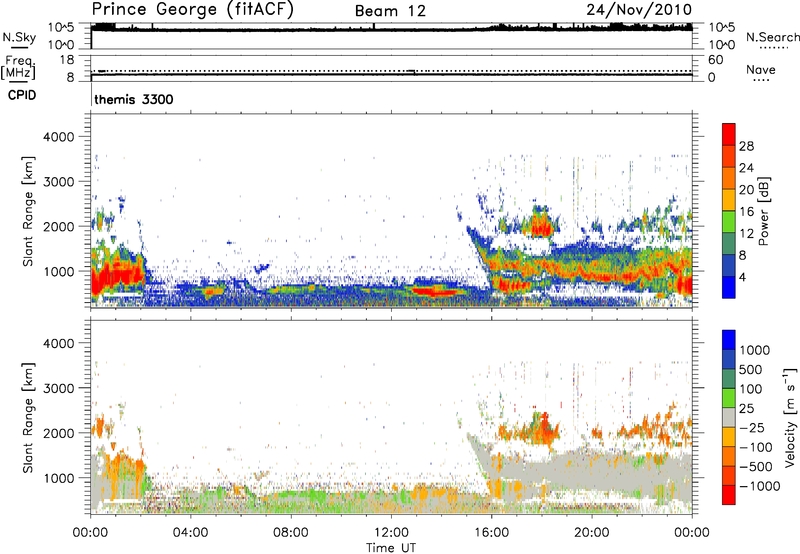Click the "60" Nave axis tick label

tap(716, 60)
